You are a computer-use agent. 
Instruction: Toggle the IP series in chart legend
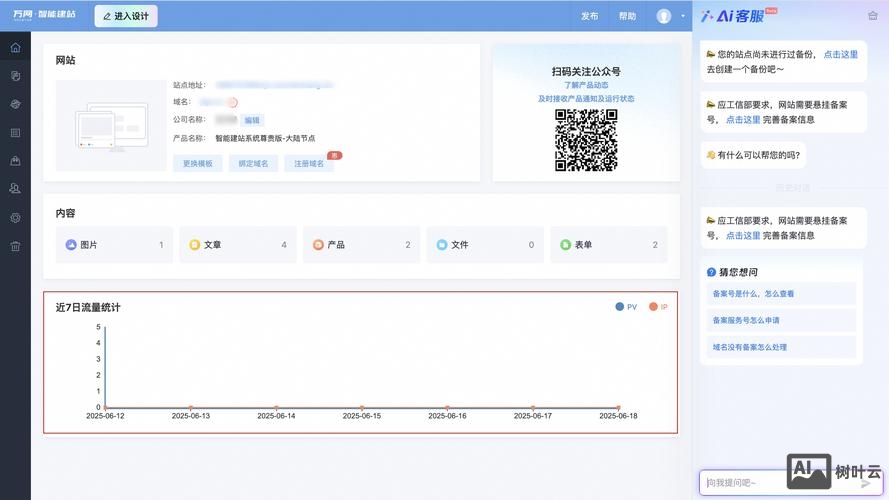point(658,307)
